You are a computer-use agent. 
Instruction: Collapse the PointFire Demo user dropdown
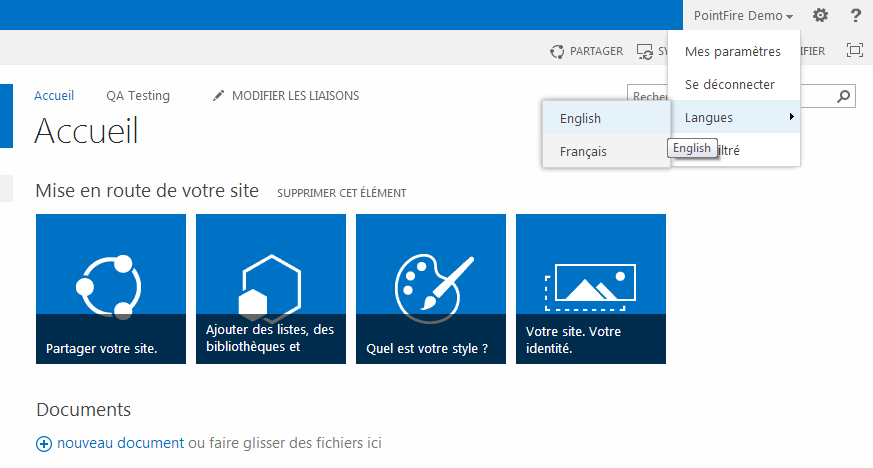[743, 16]
